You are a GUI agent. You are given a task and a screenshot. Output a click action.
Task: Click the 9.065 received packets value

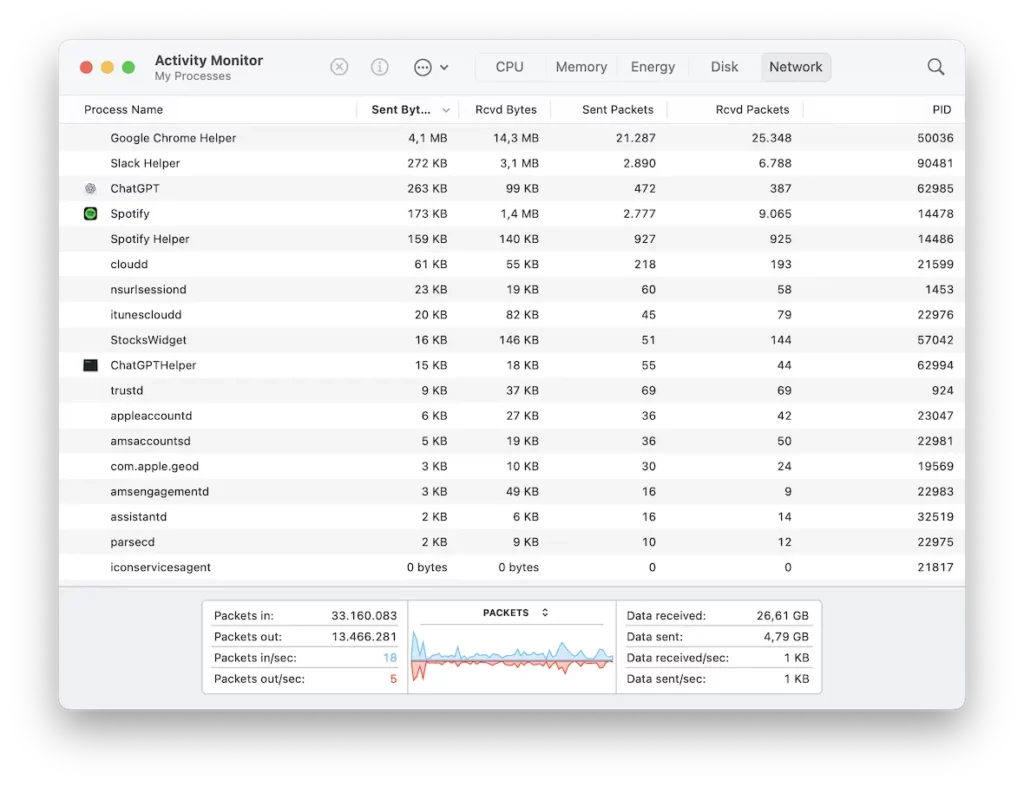775,214
